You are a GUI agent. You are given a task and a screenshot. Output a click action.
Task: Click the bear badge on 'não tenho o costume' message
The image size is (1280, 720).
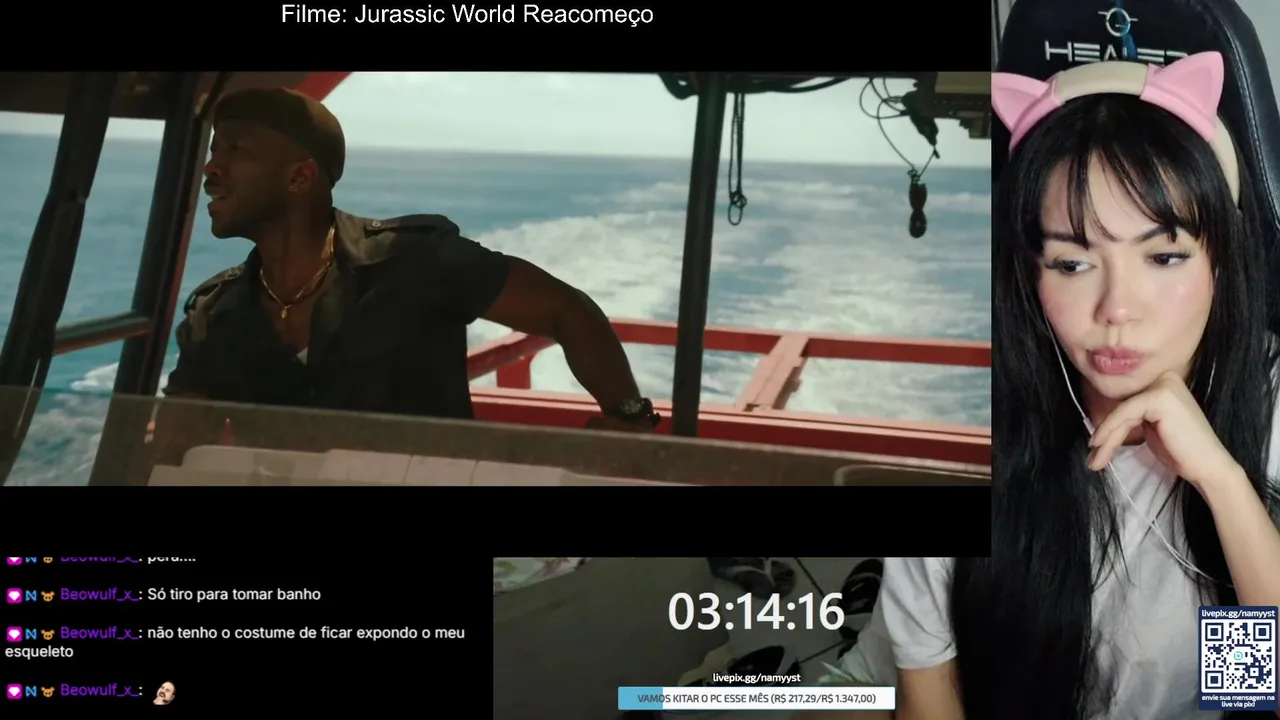(x=47, y=633)
